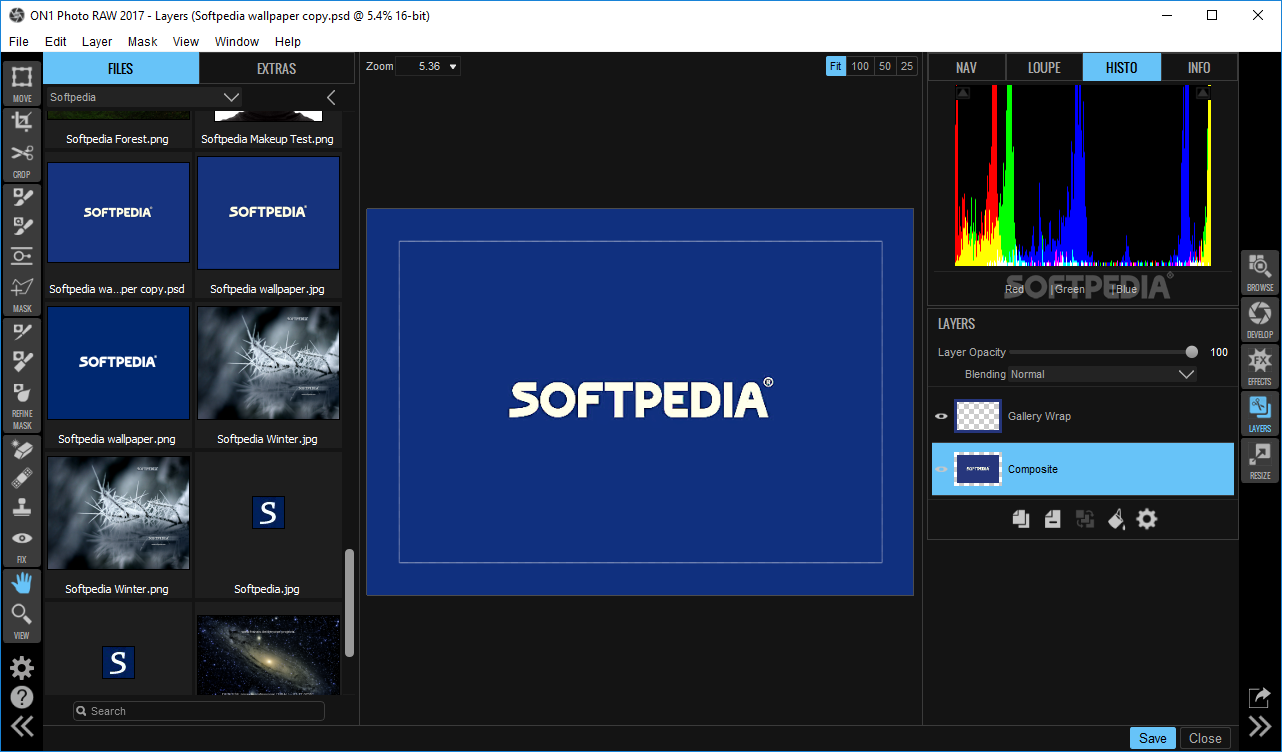Image resolution: width=1282 pixels, height=752 pixels.
Task: Select the Masking Brush tool
Action: coord(22,226)
